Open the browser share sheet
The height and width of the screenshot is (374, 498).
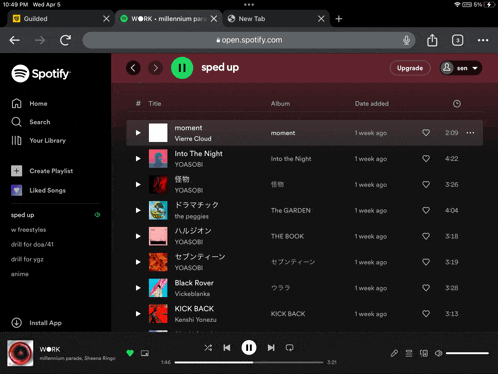pyautogui.click(x=432, y=40)
